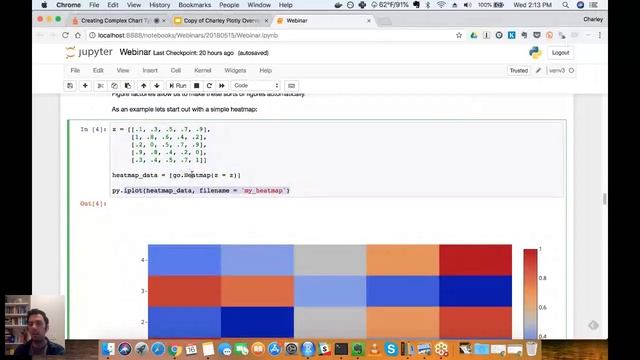Viewport: 640px width, 360px height.
Task: Open Chrome's Bookmarks menu
Action: 195,5
